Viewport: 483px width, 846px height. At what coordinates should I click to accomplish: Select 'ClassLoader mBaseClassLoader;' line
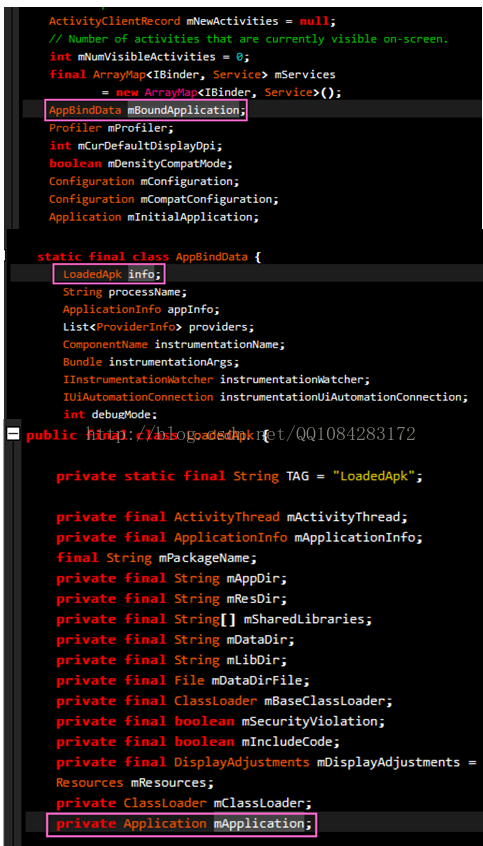(225, 701)
